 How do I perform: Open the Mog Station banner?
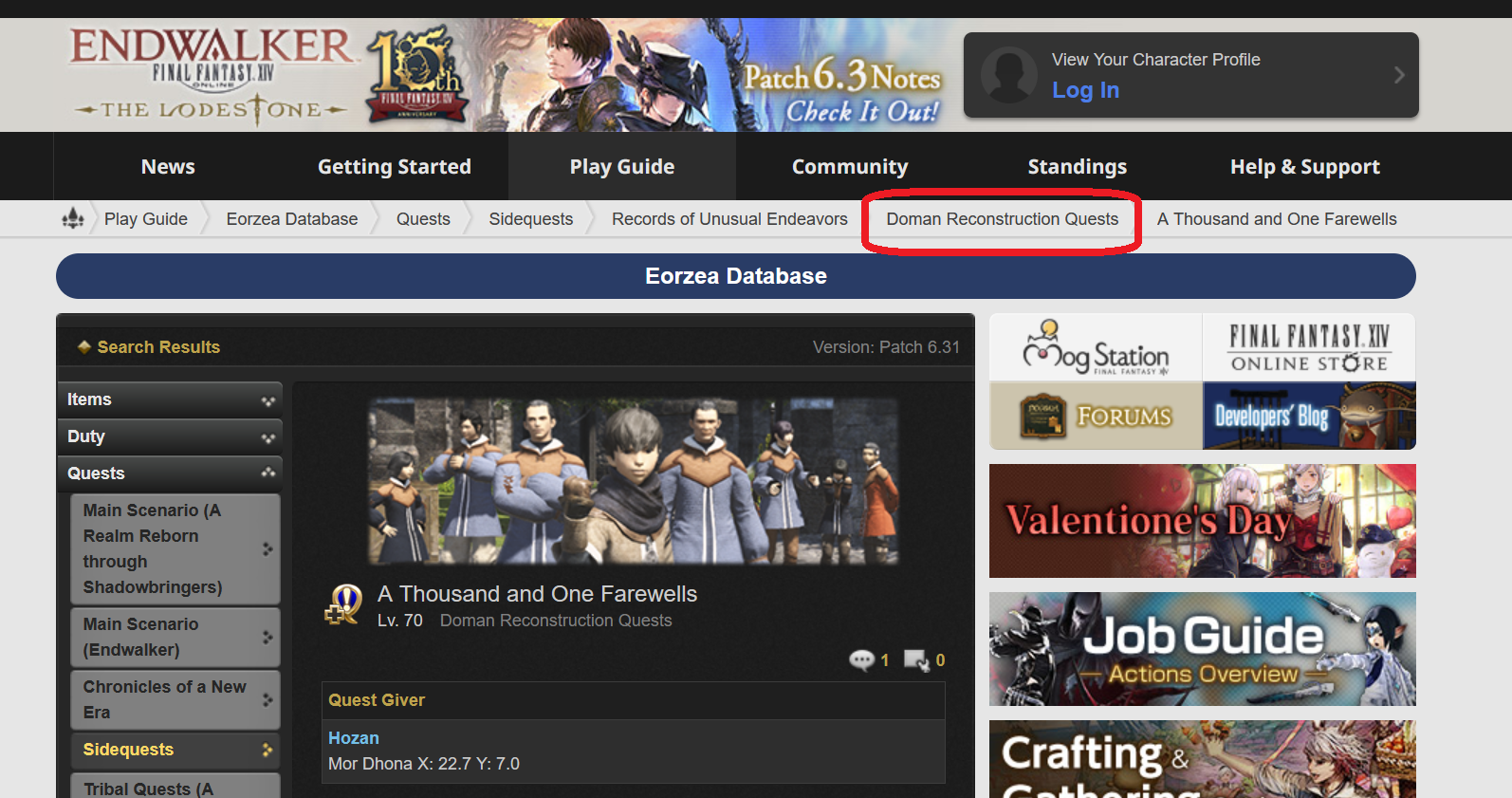pyautogui.click(x=1096, y=348)
